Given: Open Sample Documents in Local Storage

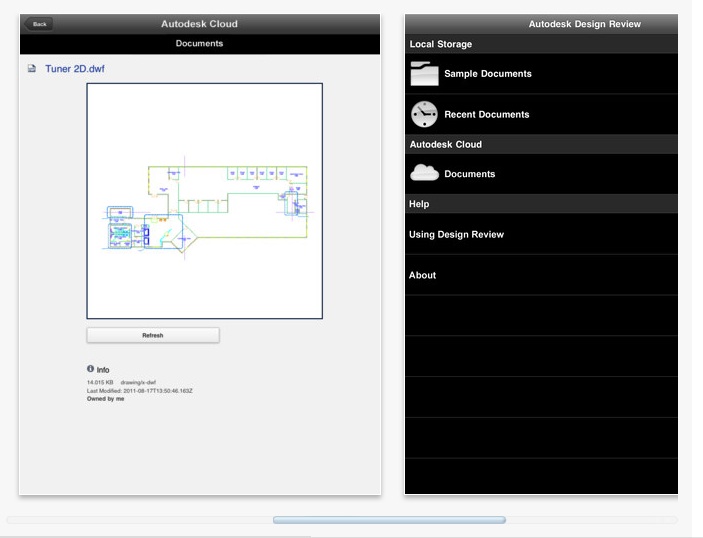Looking at the screenshot, I should (541, 74).
